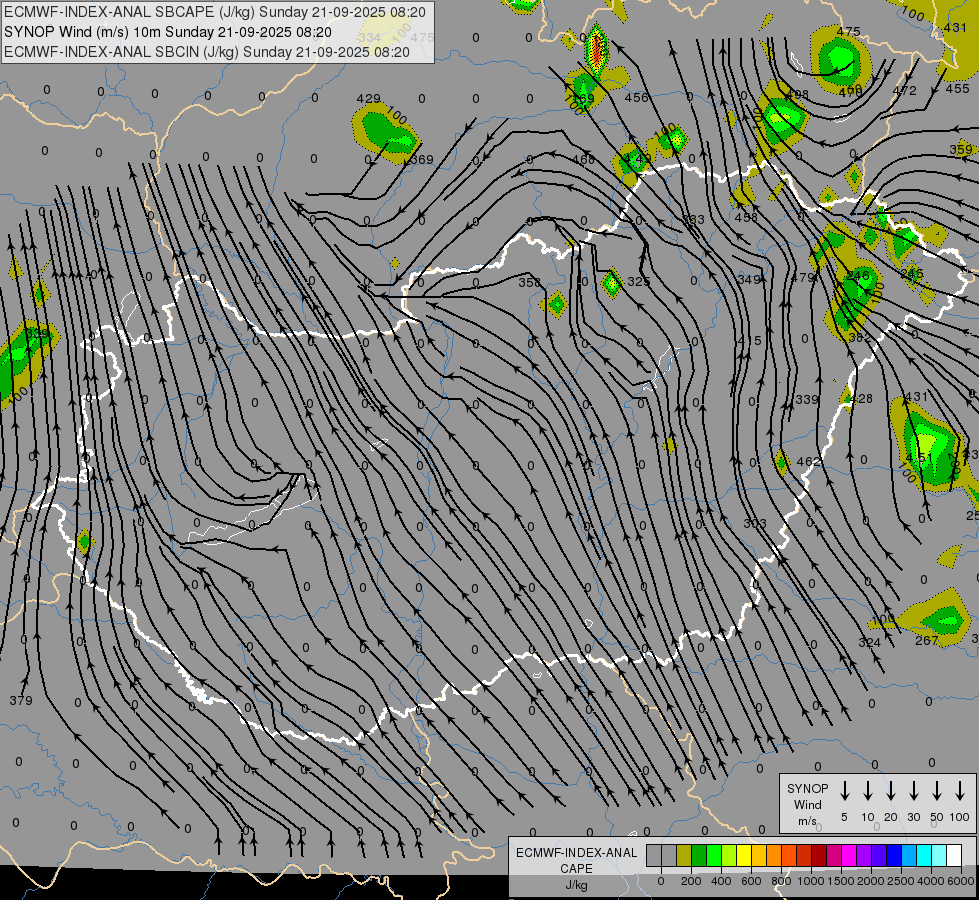Select the dark green CAPE legend swatch
This screenshot has width=979, height=900.
(699, 855)
